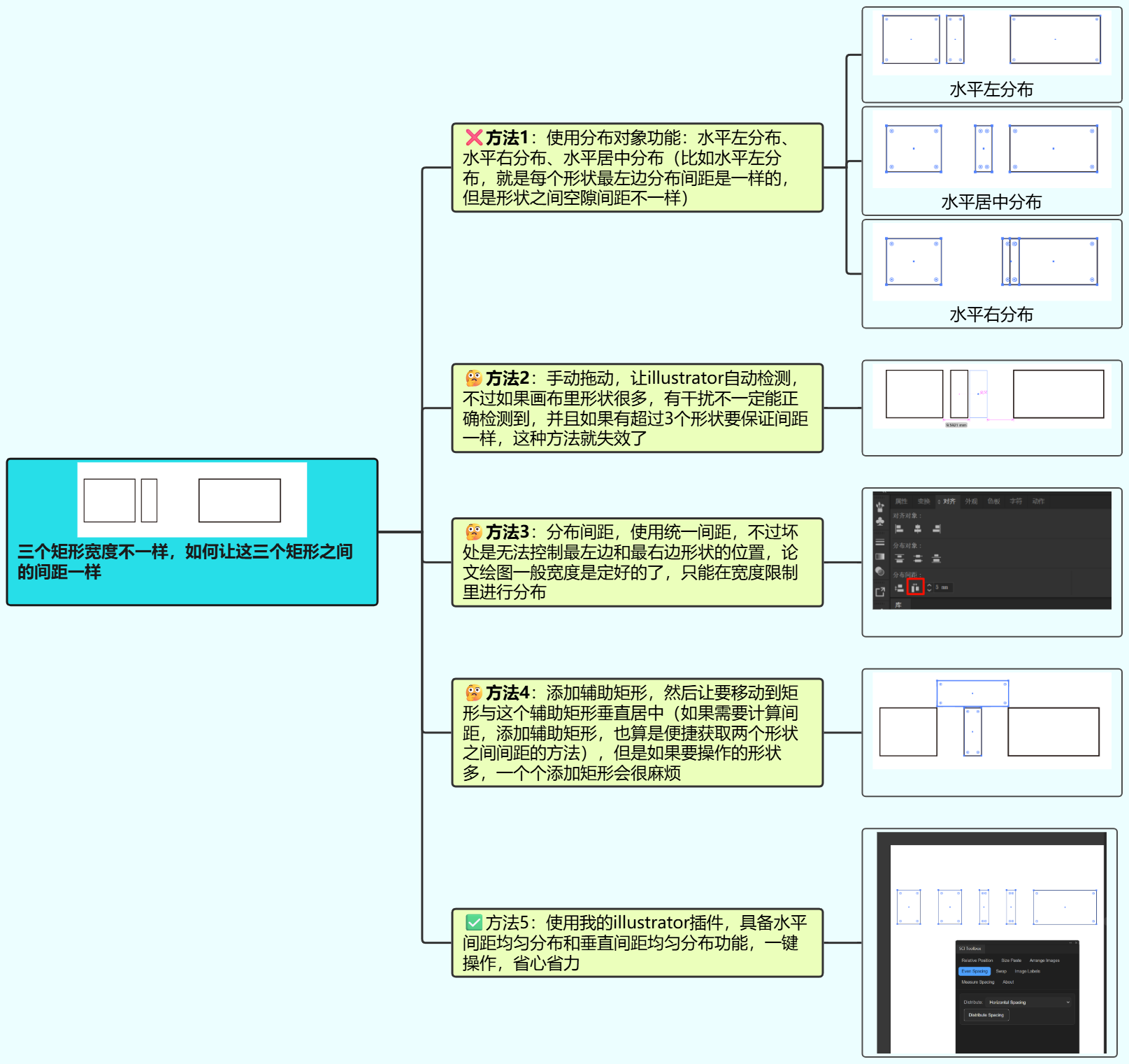Select the central cyan topic node
This screenshot has height=1064, width=1129.
(x=192, y=532)
